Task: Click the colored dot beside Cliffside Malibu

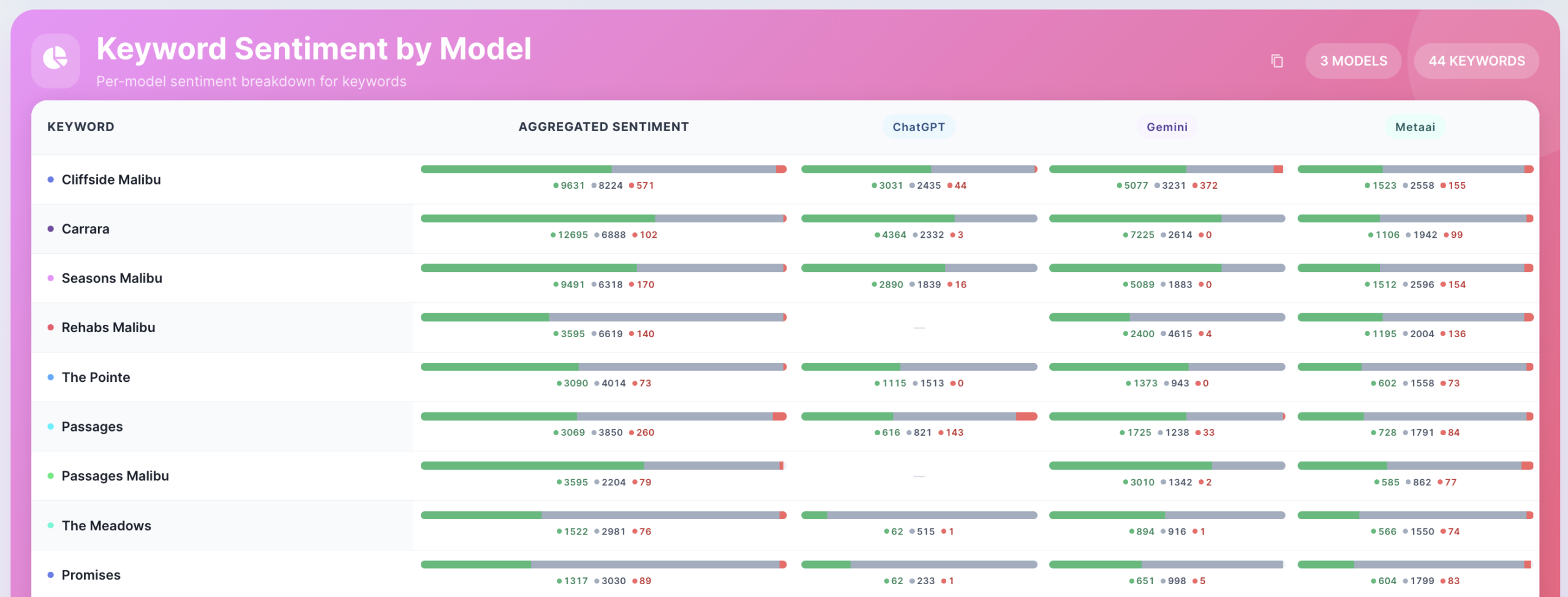Action: click(50, 179)
